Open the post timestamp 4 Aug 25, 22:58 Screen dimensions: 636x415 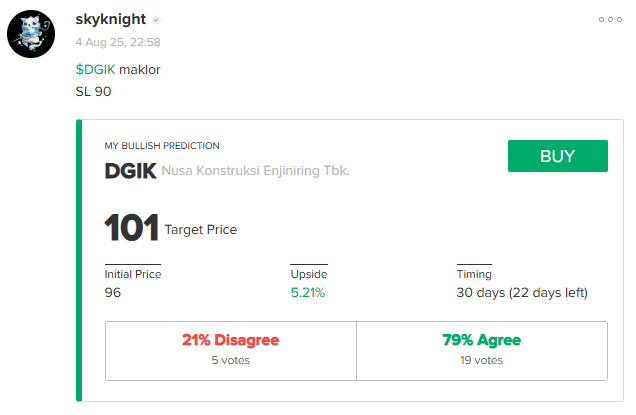tap(118, 42)
